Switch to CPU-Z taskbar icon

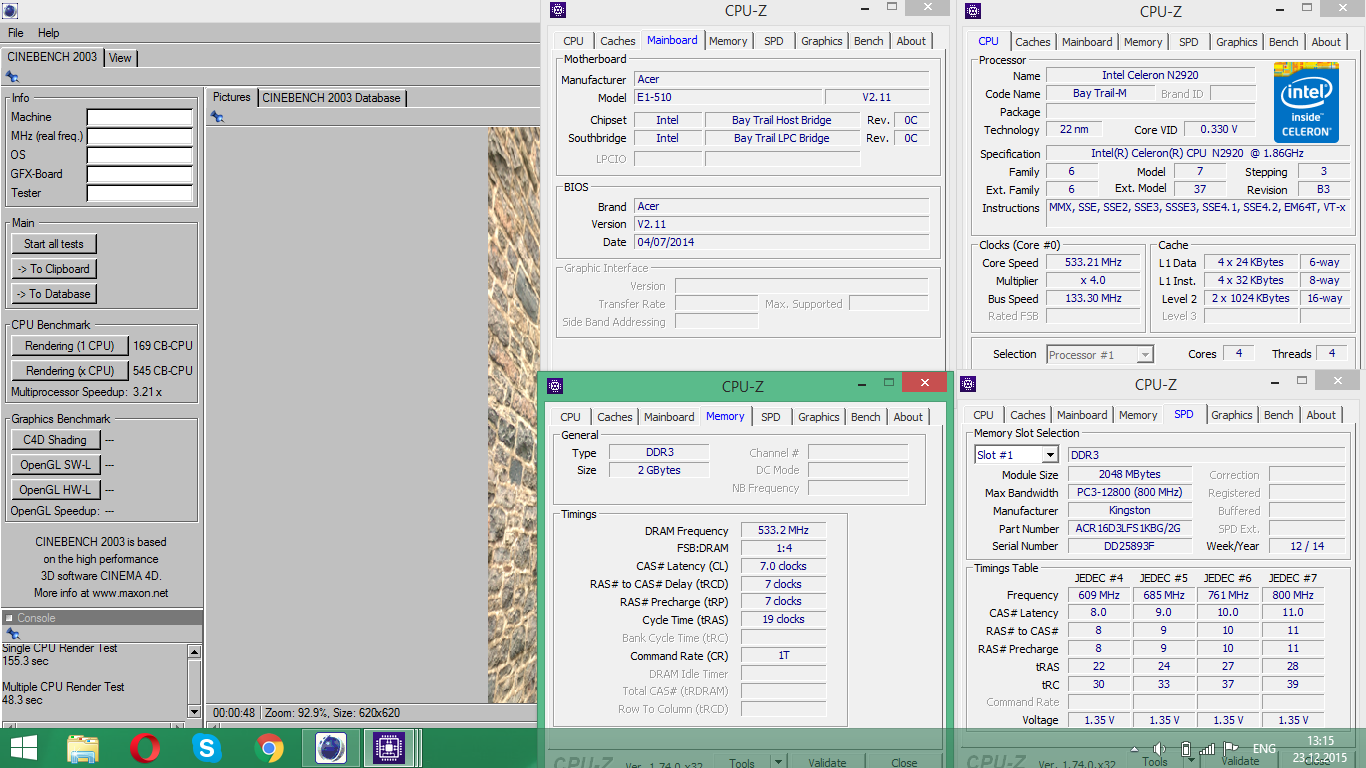(387, 748)
